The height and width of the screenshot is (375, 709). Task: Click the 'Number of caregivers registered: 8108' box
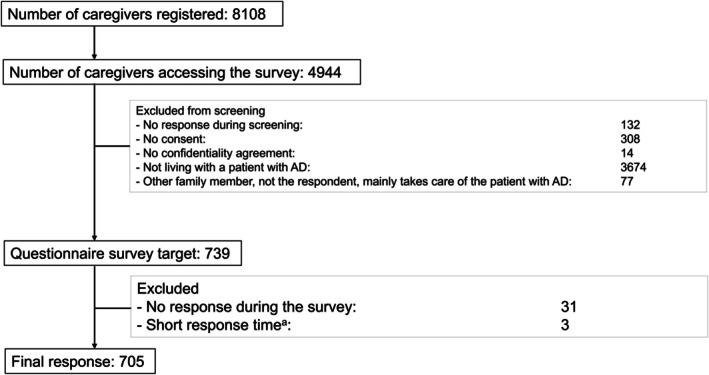coord(142,14)
